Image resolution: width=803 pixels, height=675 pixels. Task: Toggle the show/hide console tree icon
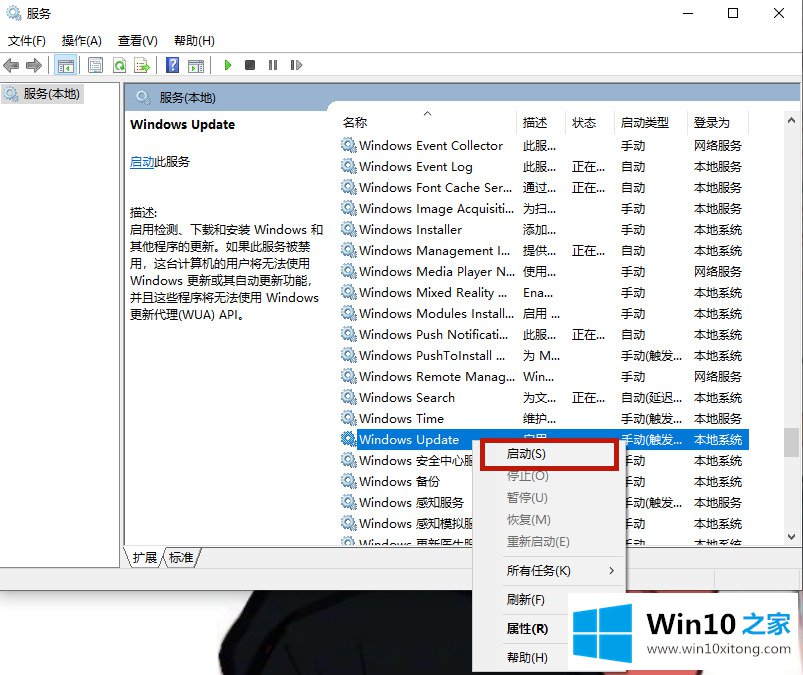tap(66, 65)
